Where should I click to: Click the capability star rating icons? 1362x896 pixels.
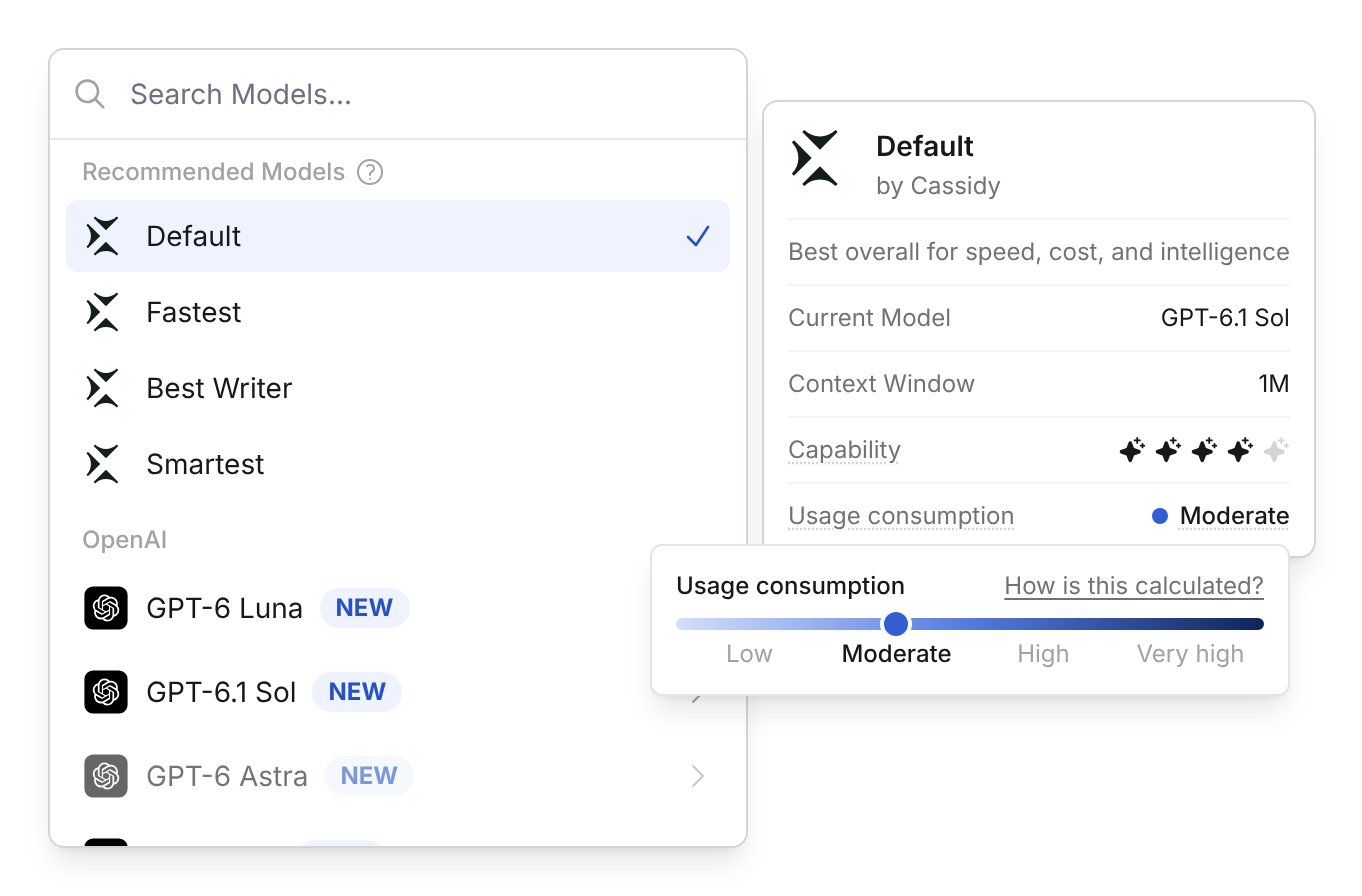pos(1204,450)
